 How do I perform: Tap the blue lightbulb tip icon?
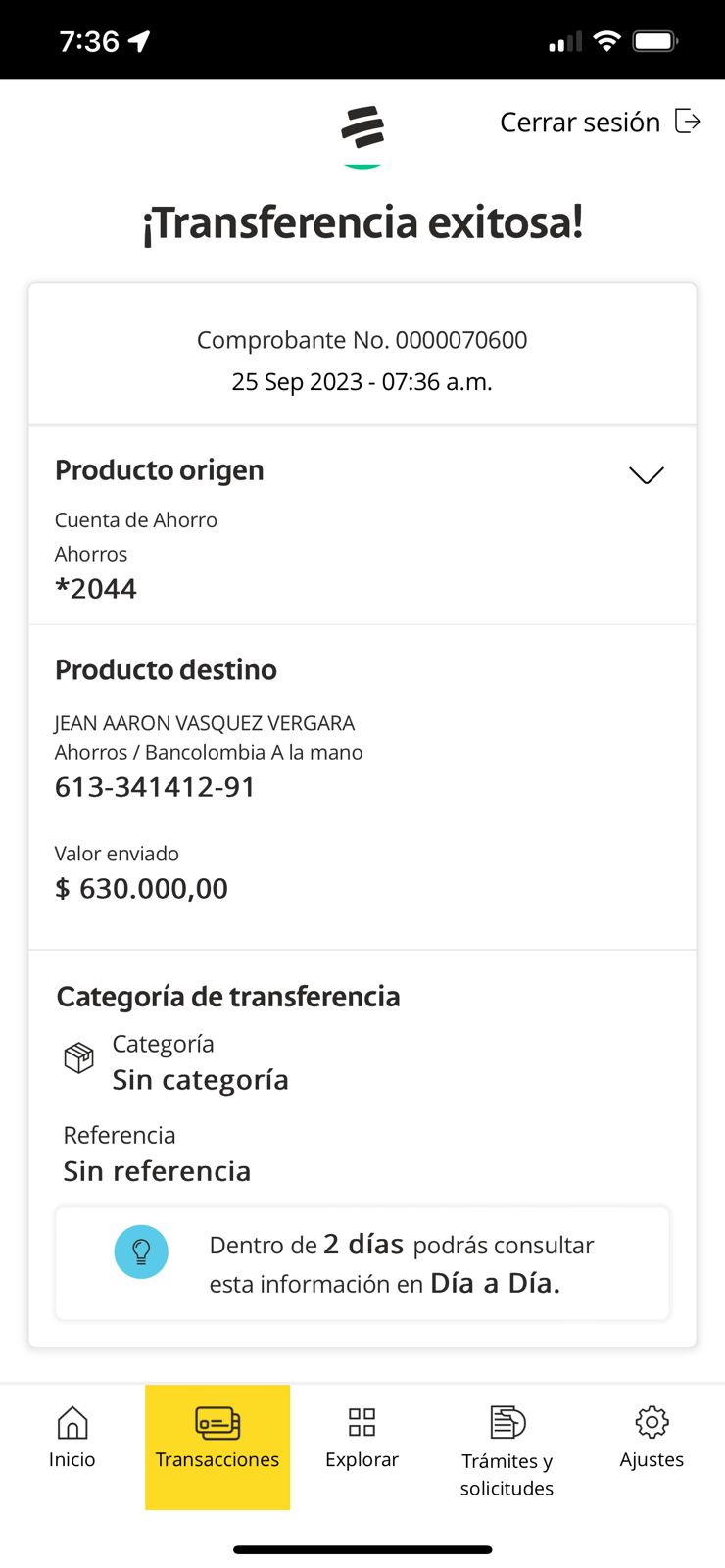pos(141,1251)
